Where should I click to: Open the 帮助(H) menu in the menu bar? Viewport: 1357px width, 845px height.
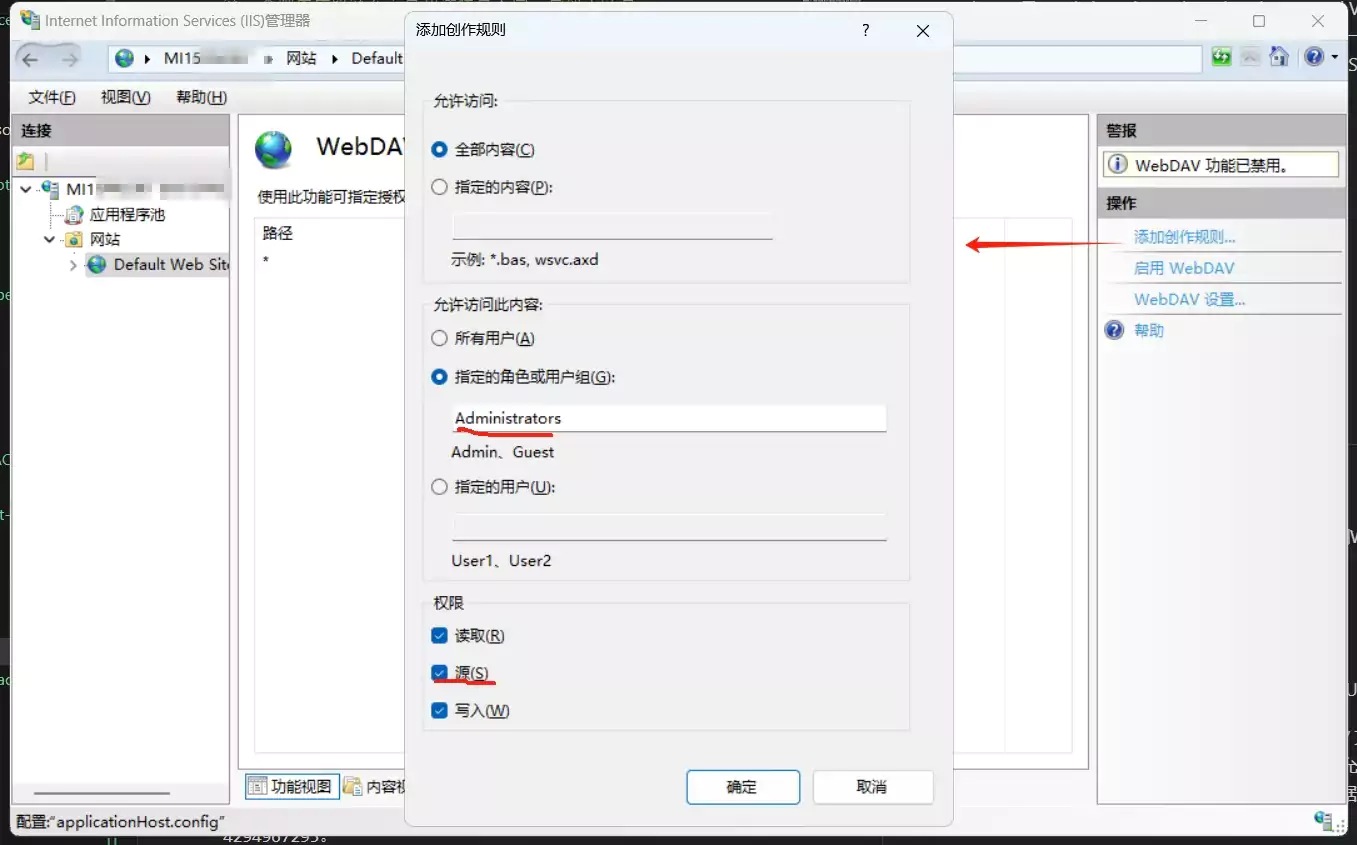point(201,97)
